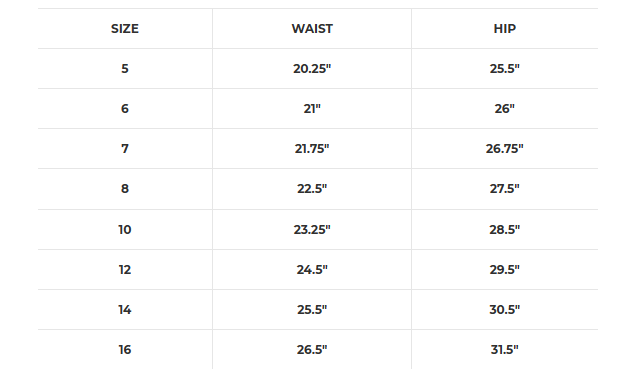Select the size 12 row label
Image resolution: width=636 pixels, height=378 pixels.
(x=125, y=270)
